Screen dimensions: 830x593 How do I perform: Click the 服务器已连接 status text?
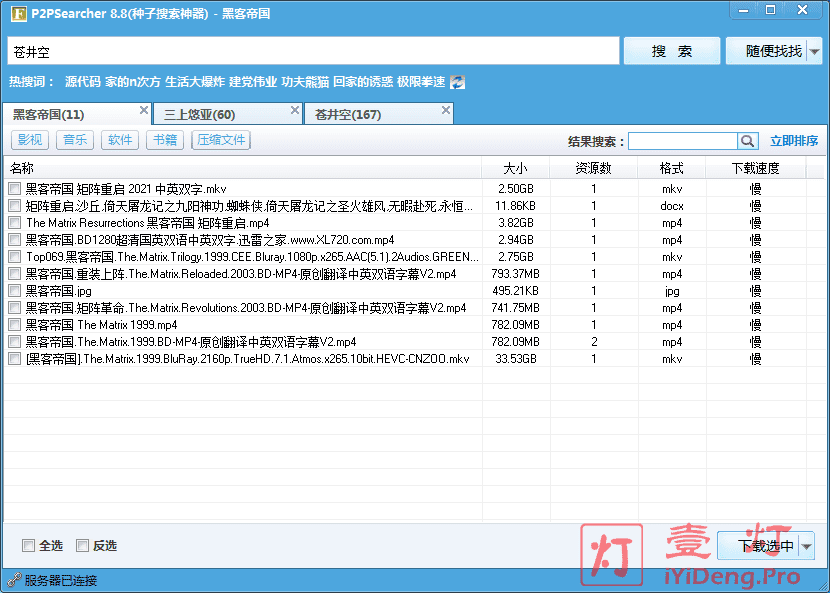(61, 580)
